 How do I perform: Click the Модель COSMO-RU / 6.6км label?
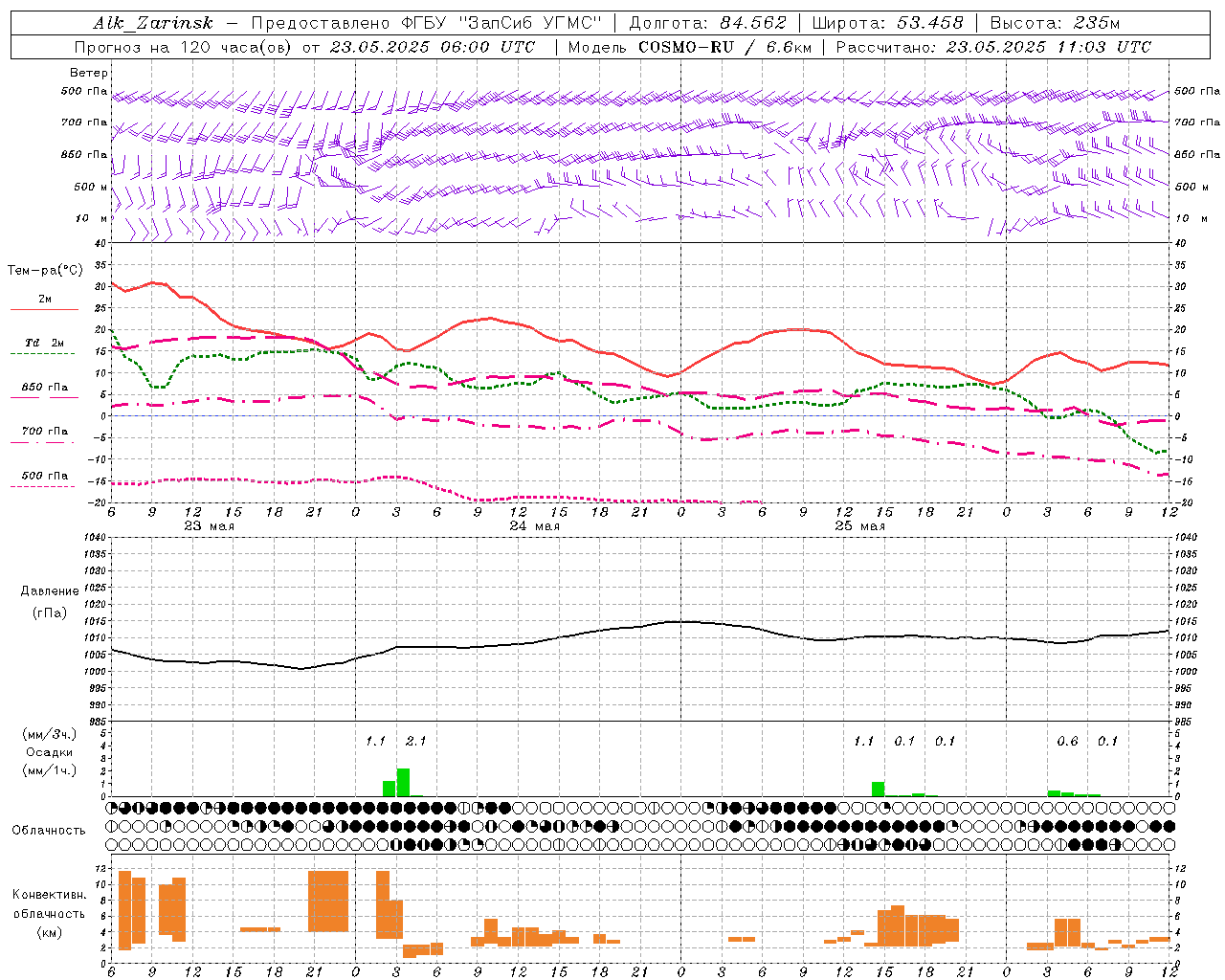point(689,47)
